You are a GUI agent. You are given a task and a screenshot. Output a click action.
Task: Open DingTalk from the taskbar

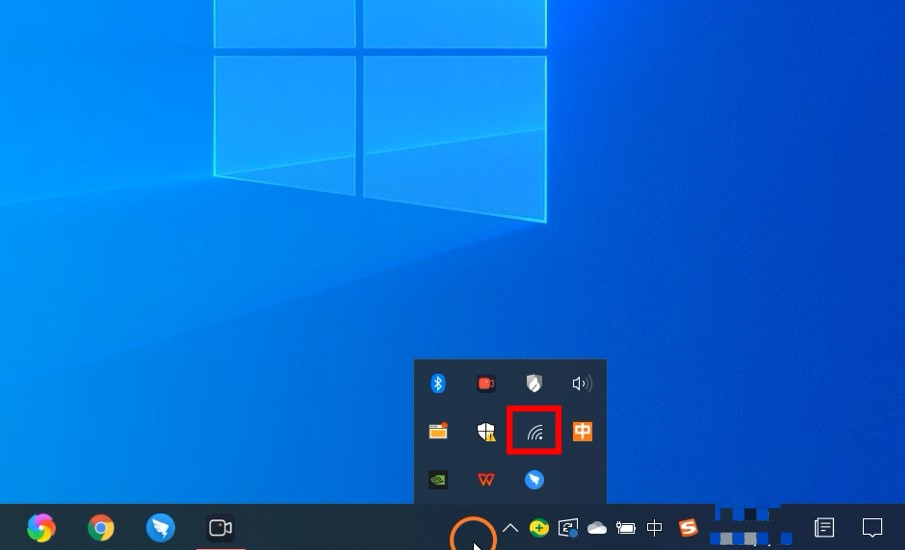160,527
